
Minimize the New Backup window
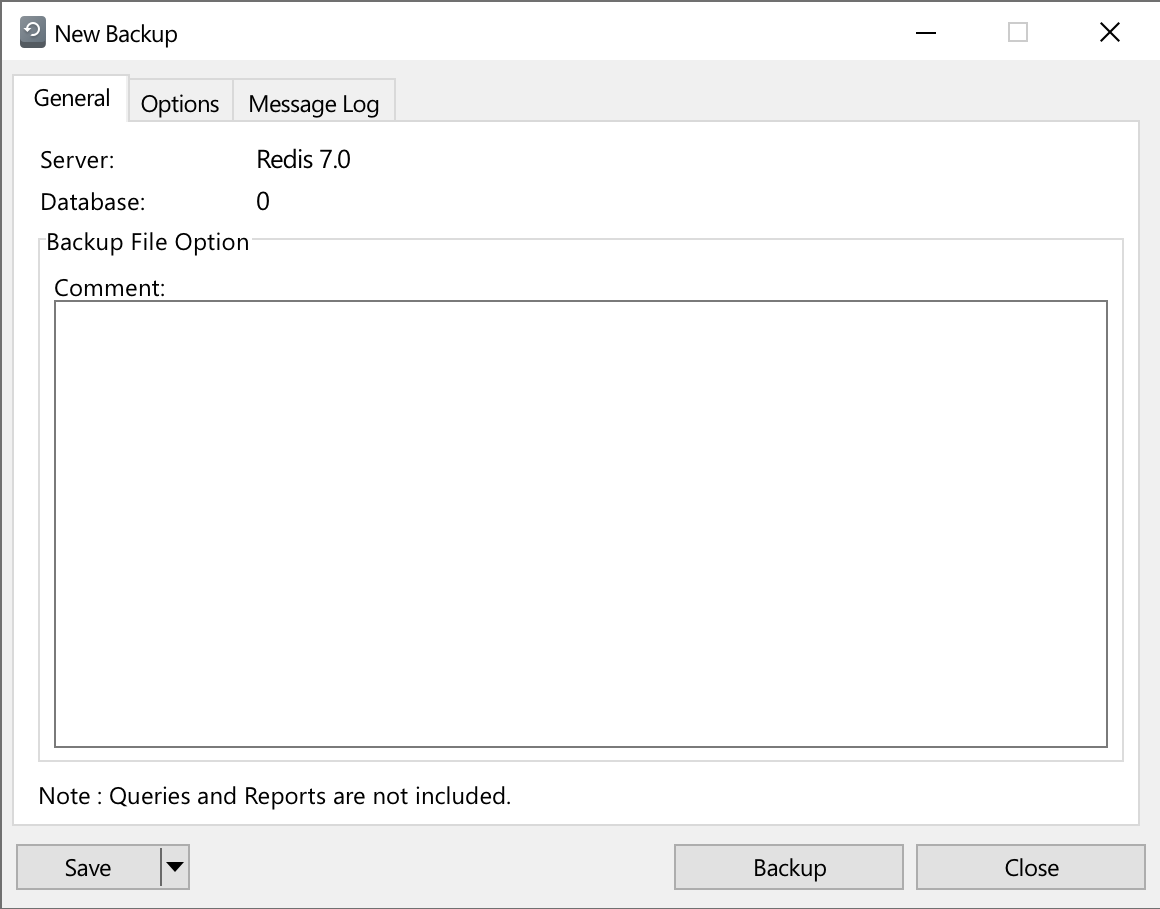click(925, 32)
